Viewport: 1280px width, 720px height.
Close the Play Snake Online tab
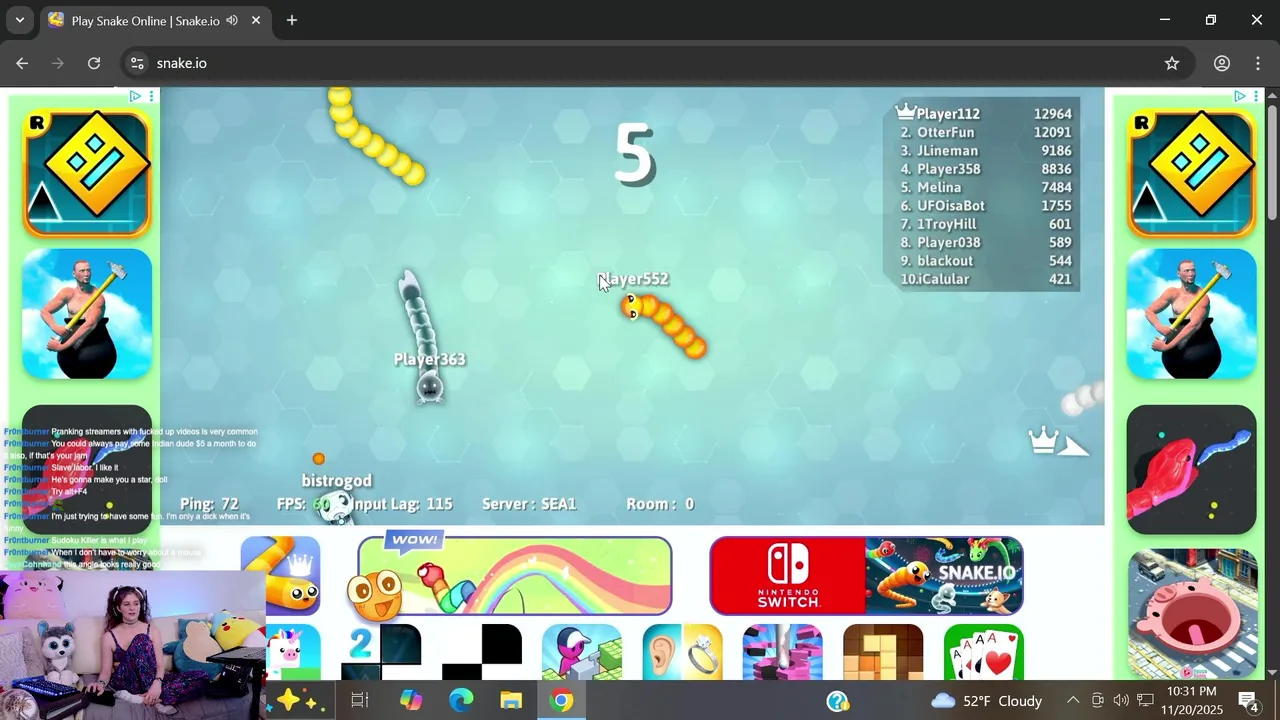(x=256, y=20)
